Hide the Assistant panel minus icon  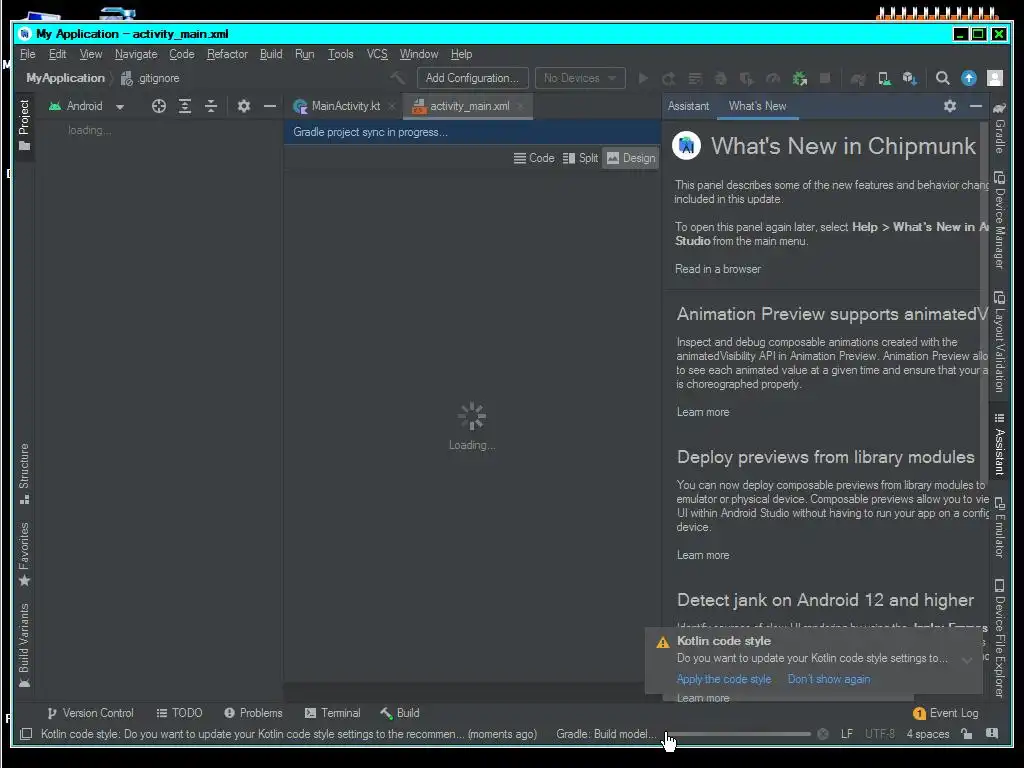[x=976, y=106]
